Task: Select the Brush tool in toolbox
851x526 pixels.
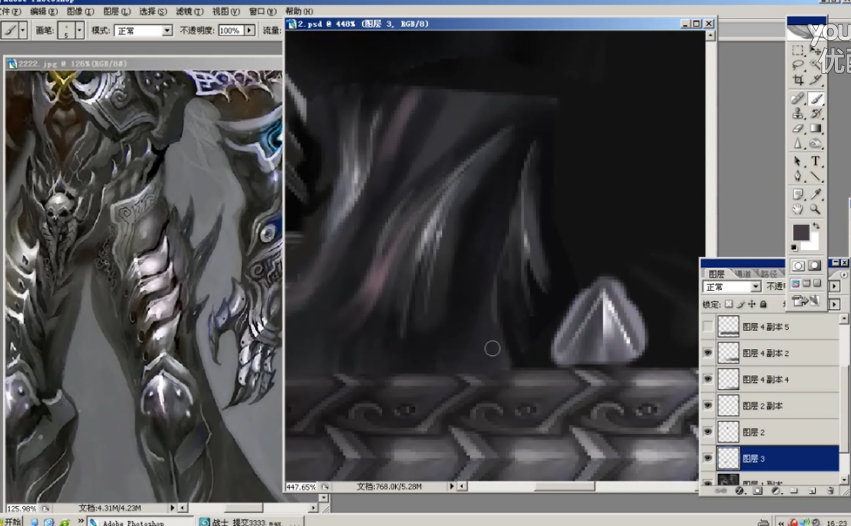Action: tap(815, 98)
